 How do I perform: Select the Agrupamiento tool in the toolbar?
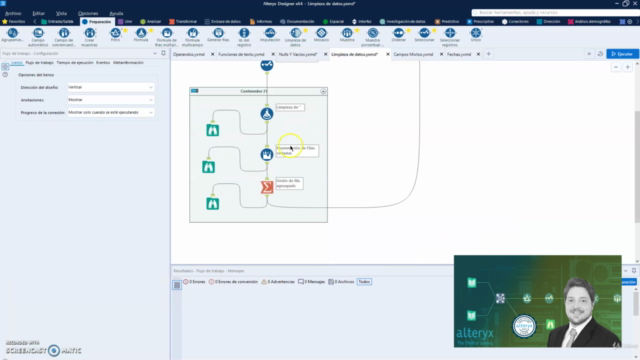tap(12, 36)
